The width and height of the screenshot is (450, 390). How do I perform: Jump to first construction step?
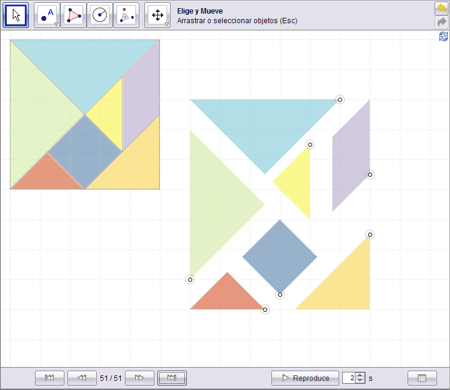(49, 378)
